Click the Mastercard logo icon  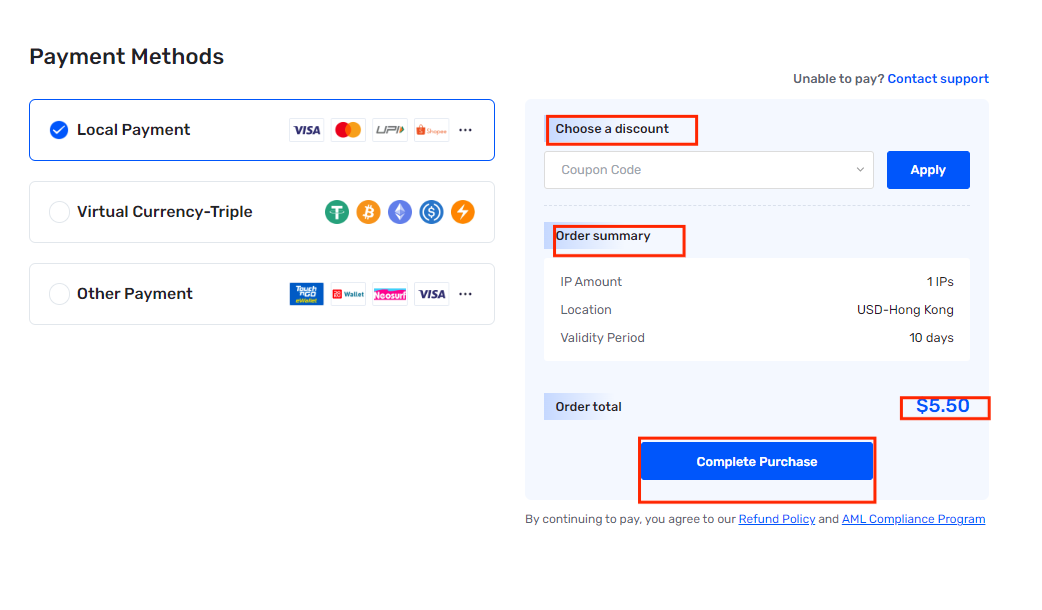click(x=348, y=130)
